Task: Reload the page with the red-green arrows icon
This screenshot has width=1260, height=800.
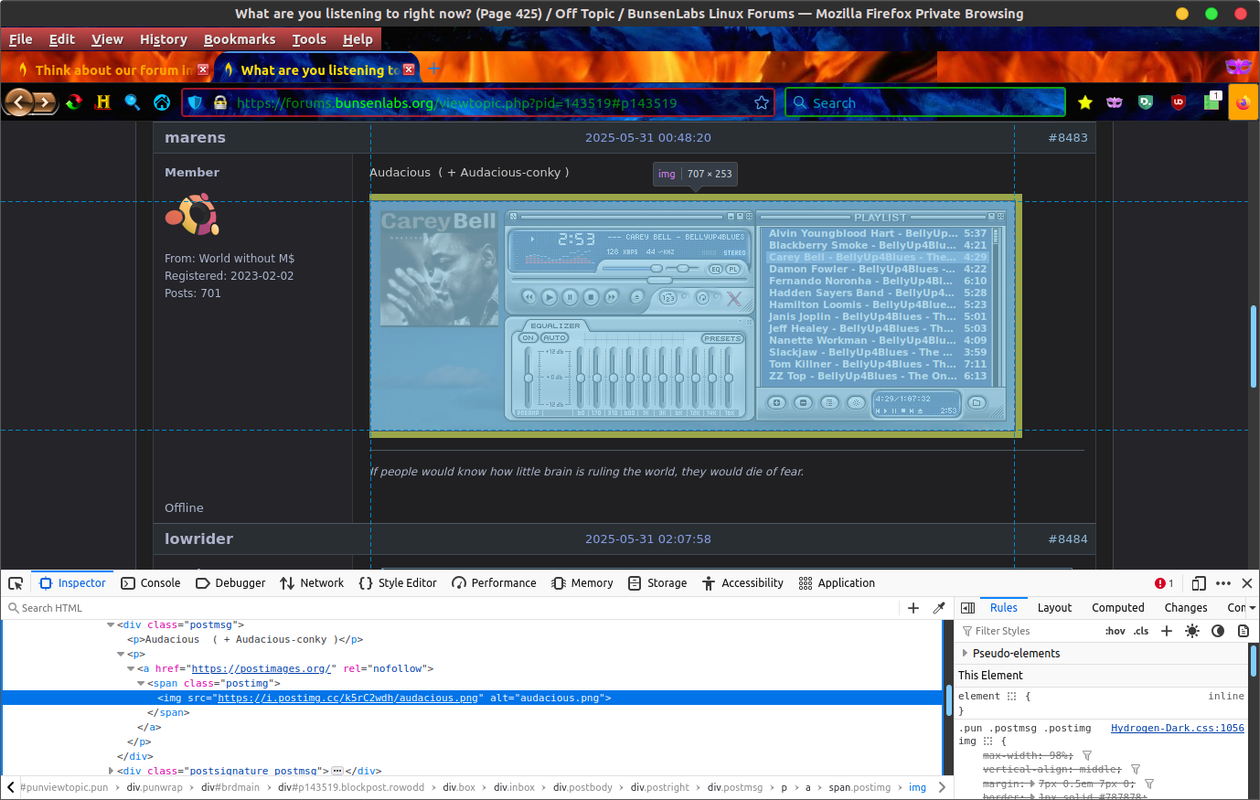Action: point(74,102)
